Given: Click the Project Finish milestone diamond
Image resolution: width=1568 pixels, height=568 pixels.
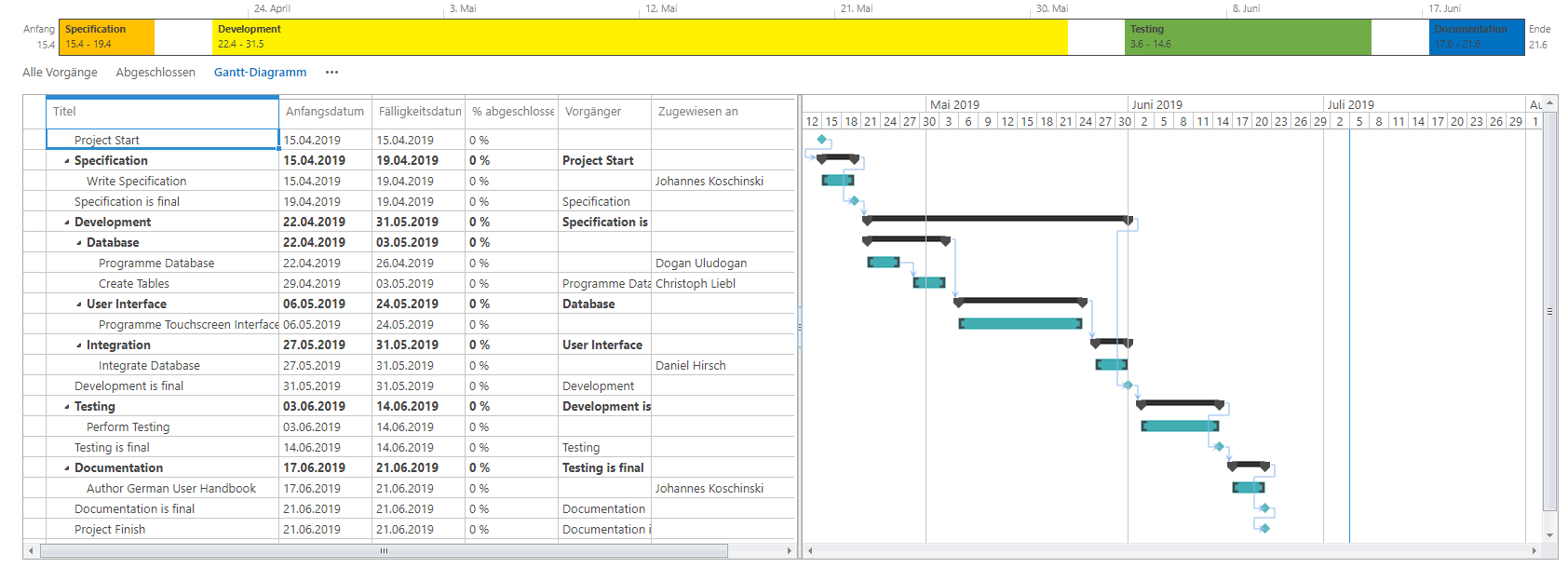Looking at the screenshot, I should click(1264, 529).
